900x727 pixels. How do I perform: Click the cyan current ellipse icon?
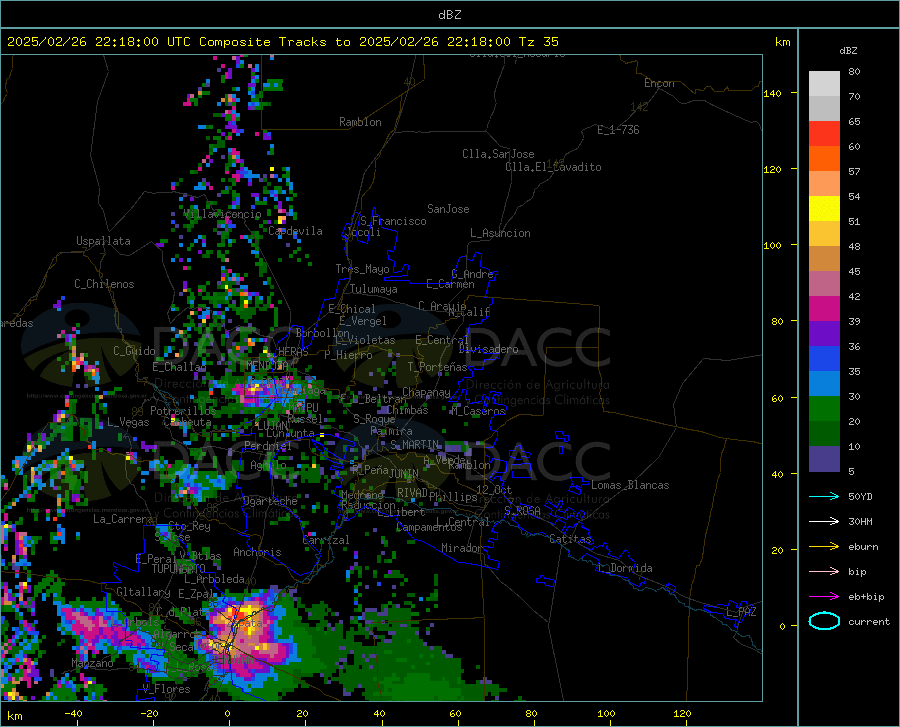[x=824, y=621]
